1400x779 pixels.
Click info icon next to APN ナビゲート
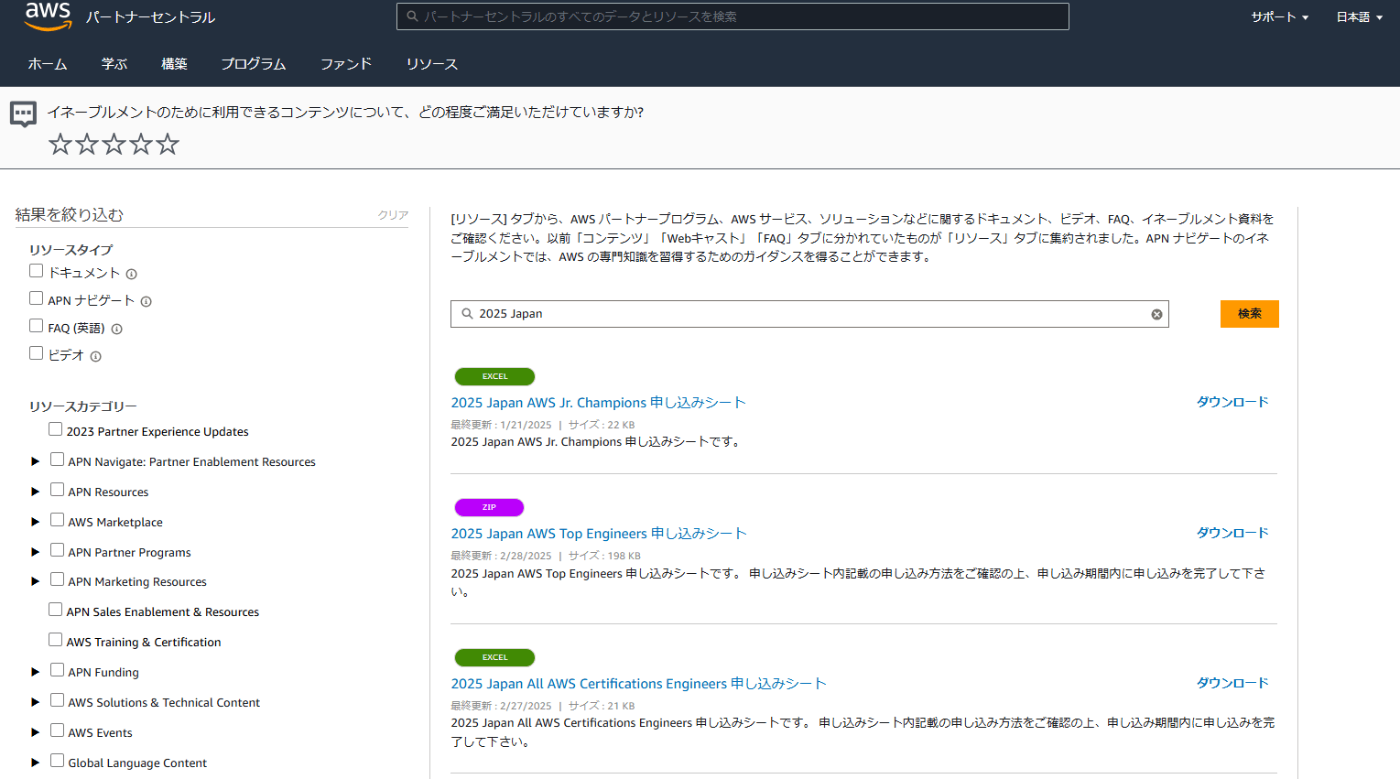(146, 302)
